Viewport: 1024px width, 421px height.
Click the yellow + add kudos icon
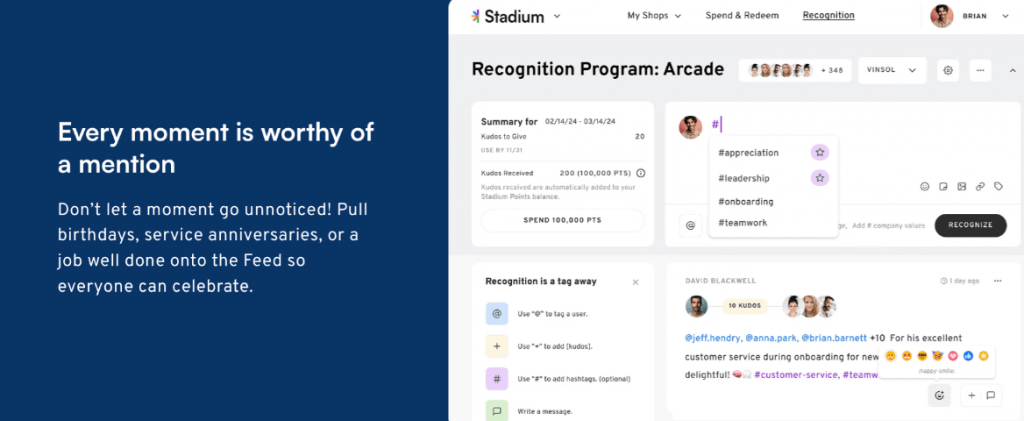point(496,346)
